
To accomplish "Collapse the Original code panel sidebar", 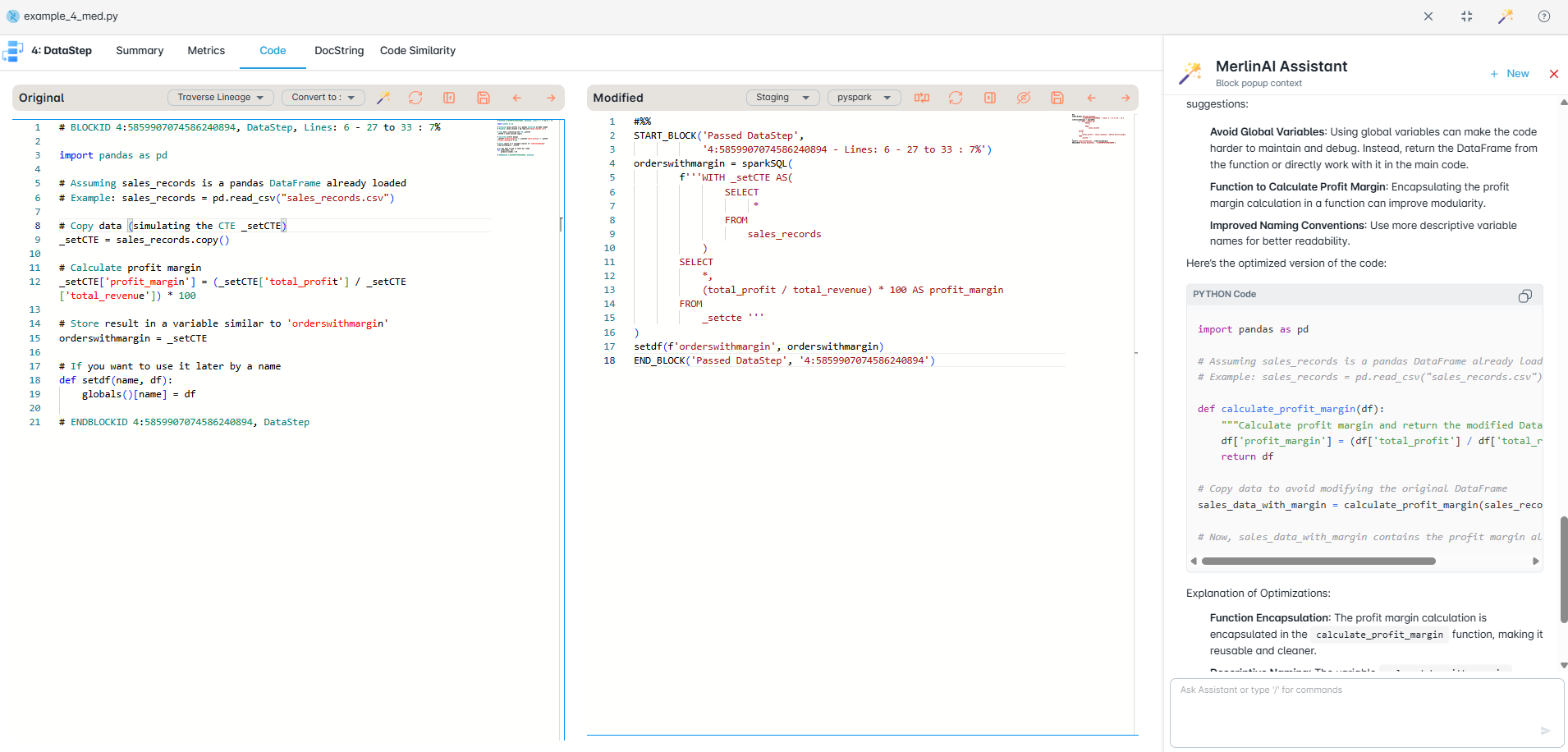I will point(450,98).
